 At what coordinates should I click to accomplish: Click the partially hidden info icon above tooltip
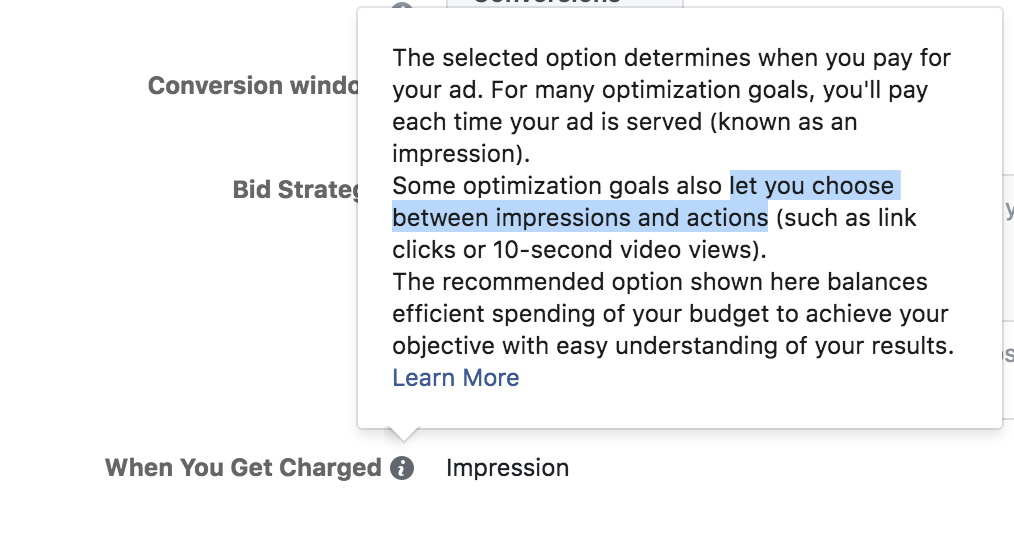(x=402, y=7)
